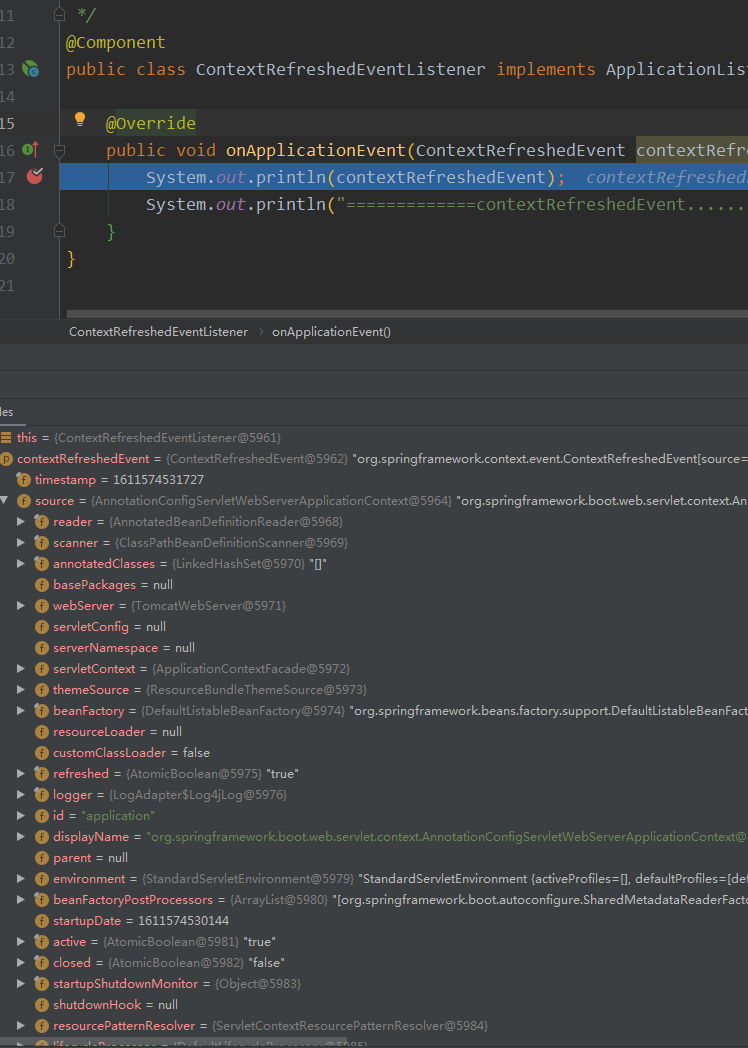Viewport: 748px width, 1048px height.
Task: Select onApplicationEvent() in the breadcrumb bar
Action: (332, 332)
